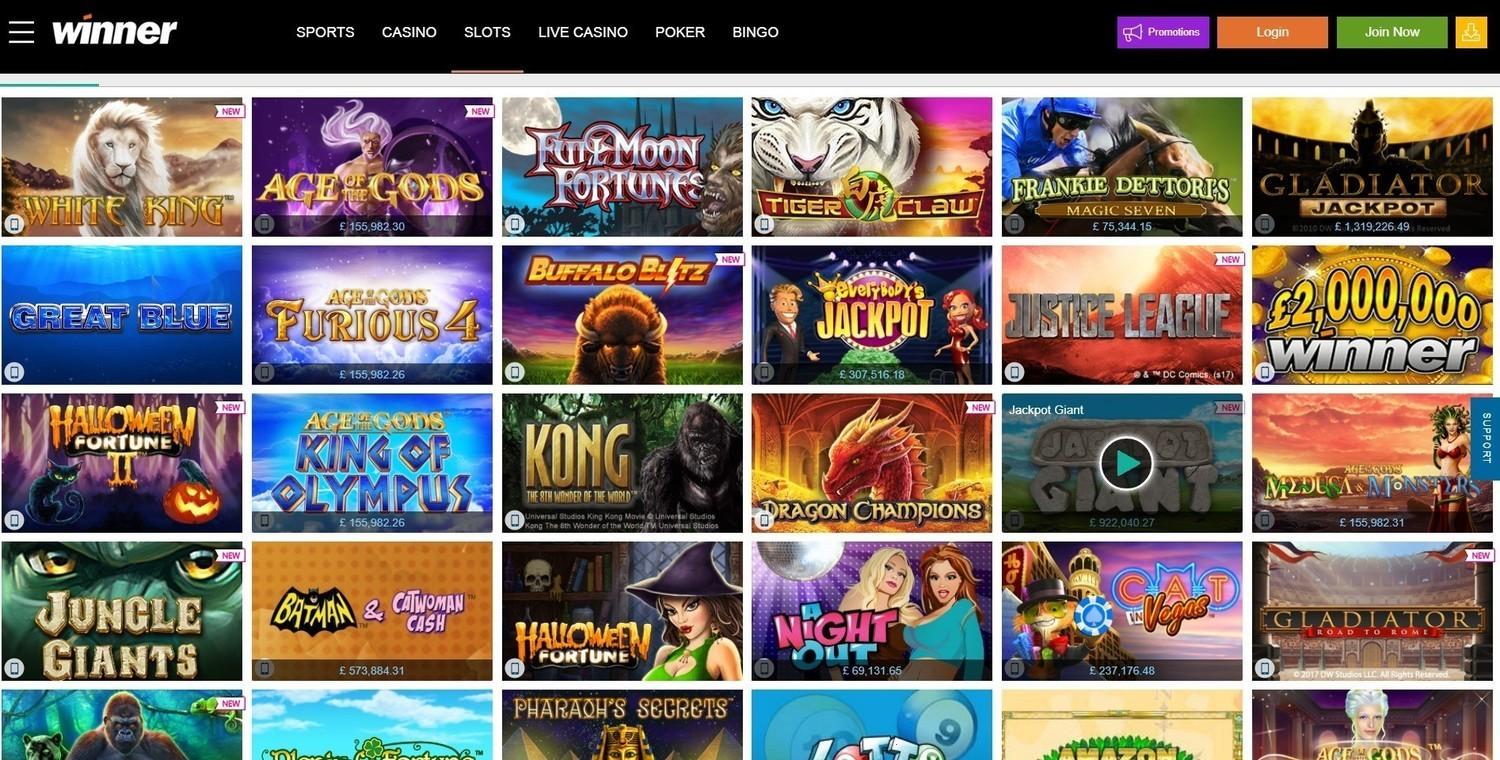Select the Poker menu item
Image resolution: width=1500 pixels, height=760 pixels.
coord(680,32)
